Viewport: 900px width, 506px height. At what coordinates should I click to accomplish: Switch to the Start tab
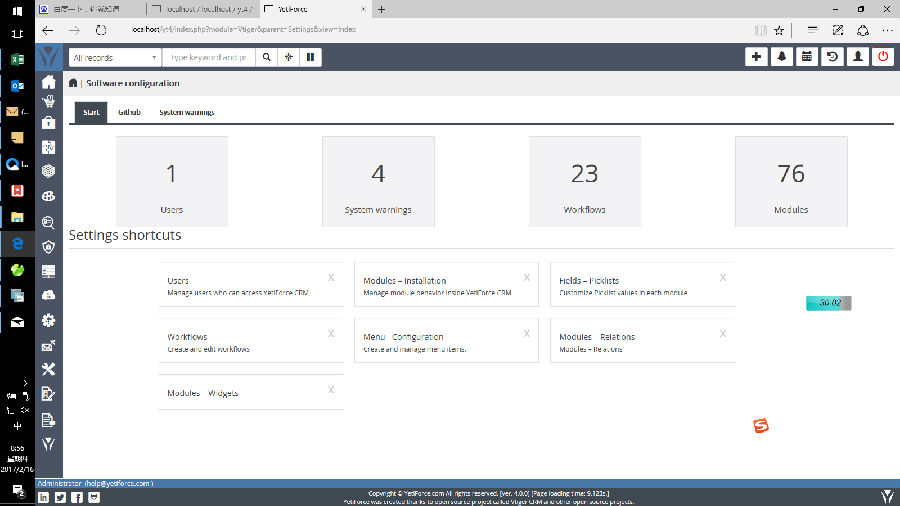[91, 112]
